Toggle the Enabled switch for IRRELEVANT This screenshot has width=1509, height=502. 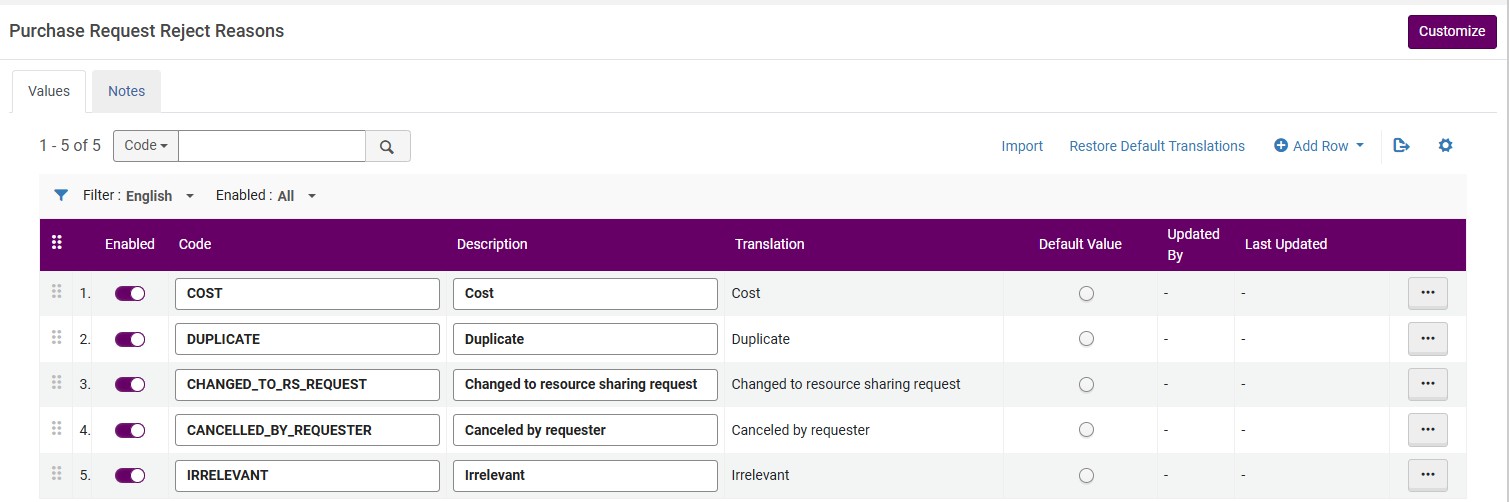click(x=130, y=476)
